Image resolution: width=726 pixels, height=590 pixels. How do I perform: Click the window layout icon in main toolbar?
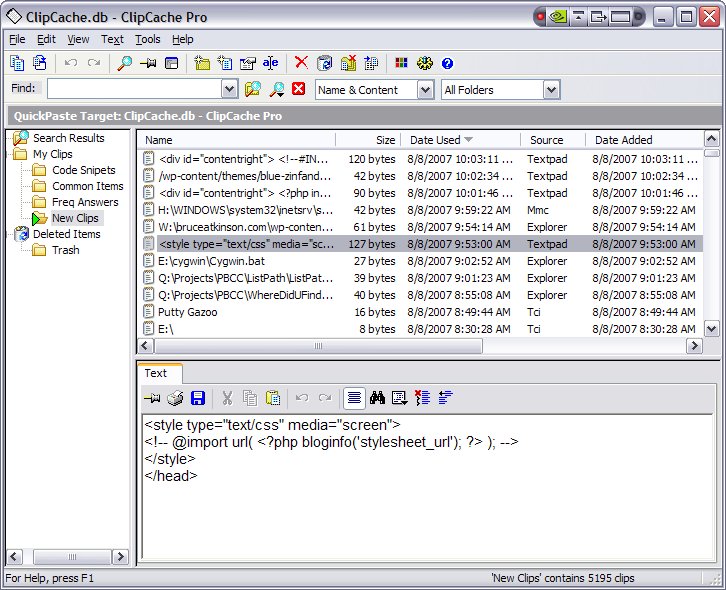[x=172, y=63]
